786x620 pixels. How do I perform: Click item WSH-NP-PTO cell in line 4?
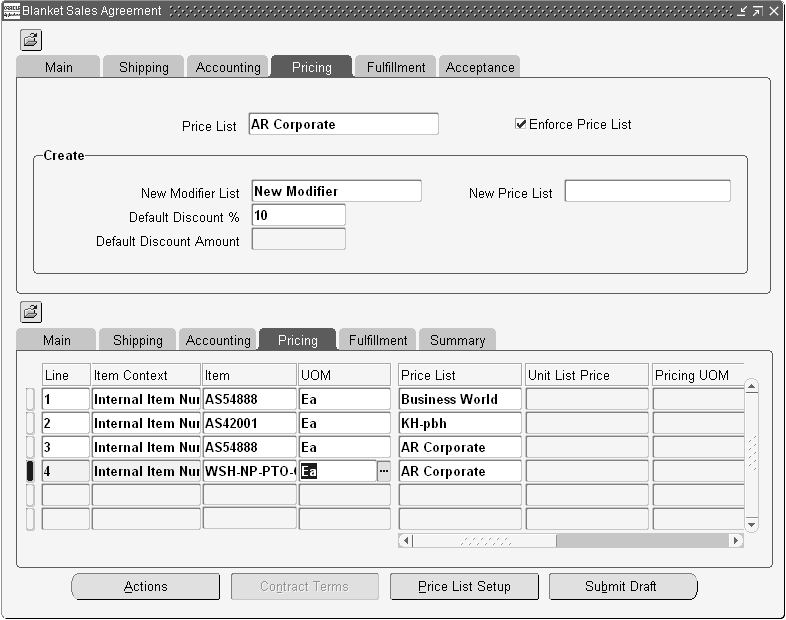click(x=250, y=471)
